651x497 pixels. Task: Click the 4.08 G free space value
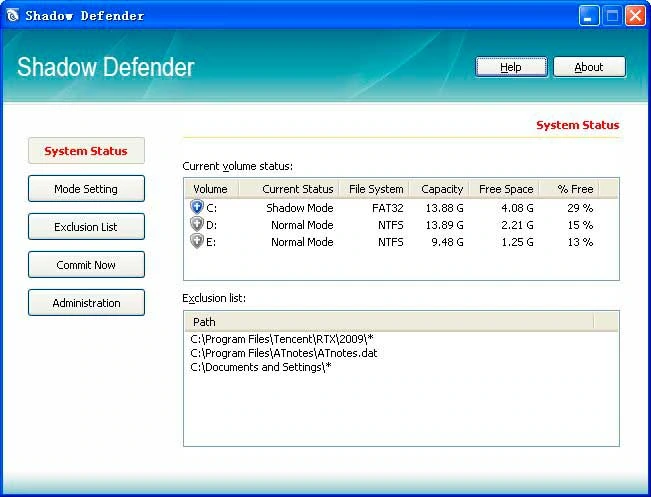point(517,208)
